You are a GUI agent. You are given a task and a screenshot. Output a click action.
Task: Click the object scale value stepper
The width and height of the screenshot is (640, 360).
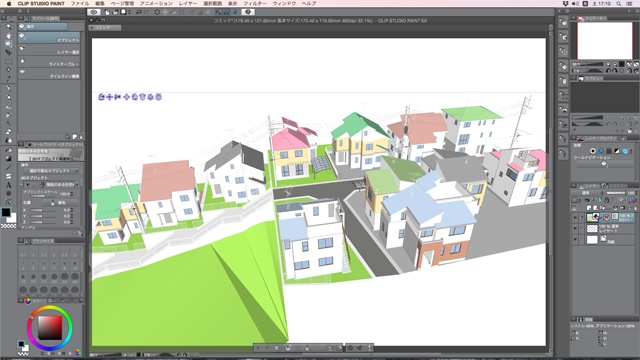pyautogui.click(x=72, y=194)
